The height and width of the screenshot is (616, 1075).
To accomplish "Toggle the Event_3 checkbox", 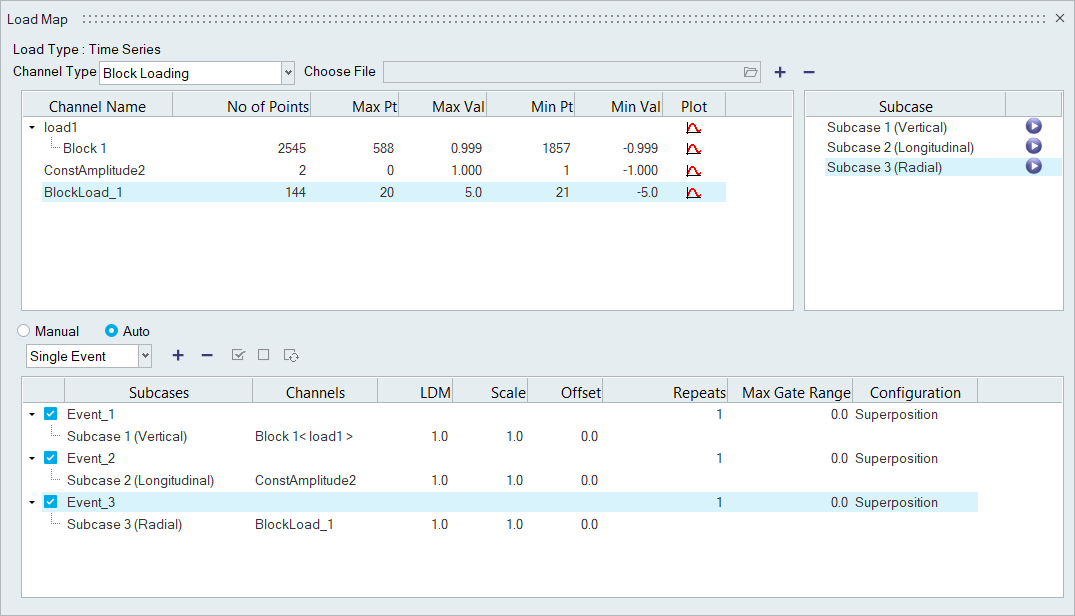I will click(x=51, y=502).
